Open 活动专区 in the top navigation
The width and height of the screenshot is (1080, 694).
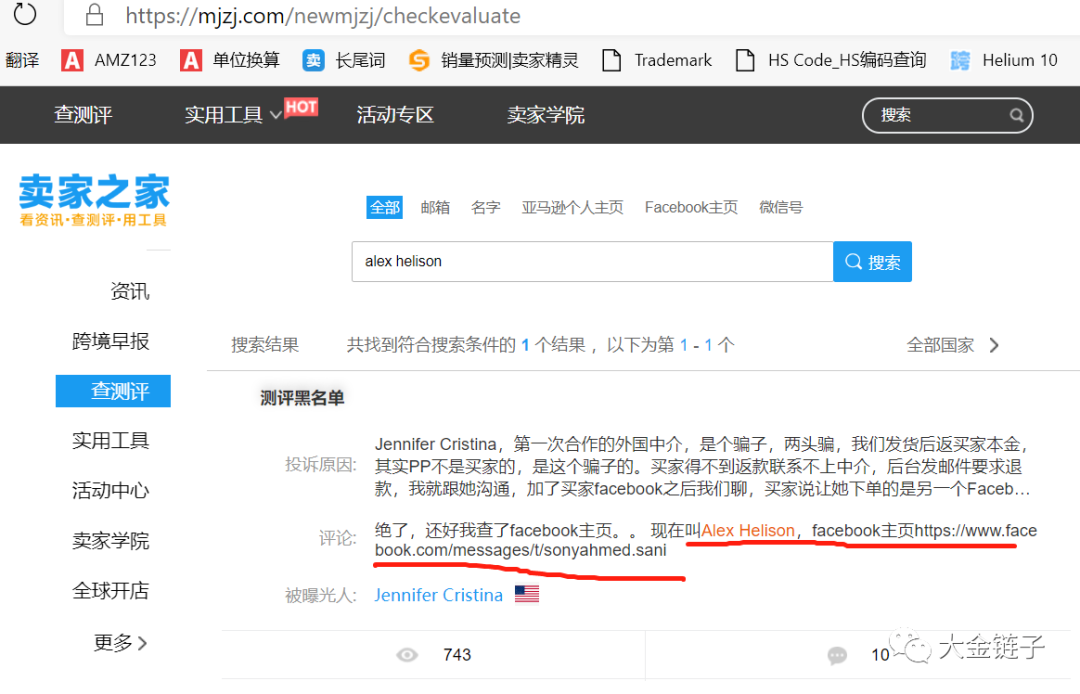394,115
